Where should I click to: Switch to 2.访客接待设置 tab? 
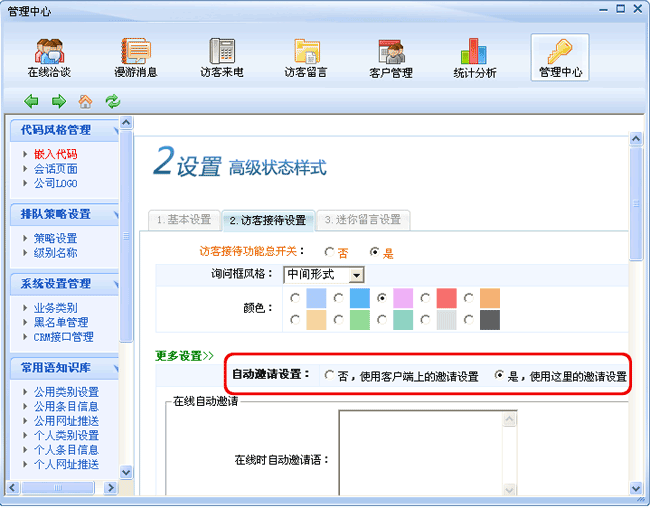(268, 220)
